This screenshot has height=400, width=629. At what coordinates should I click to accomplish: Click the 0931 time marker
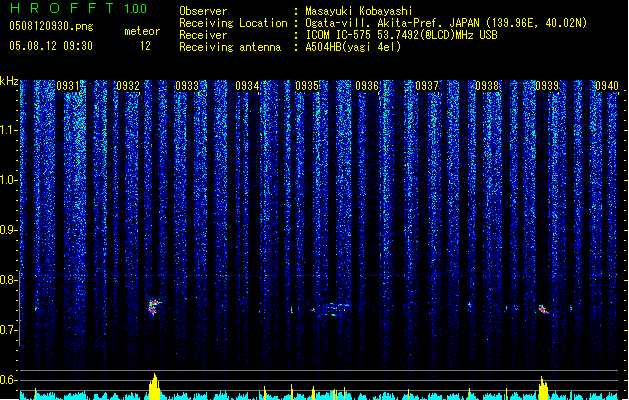(68, 86)
